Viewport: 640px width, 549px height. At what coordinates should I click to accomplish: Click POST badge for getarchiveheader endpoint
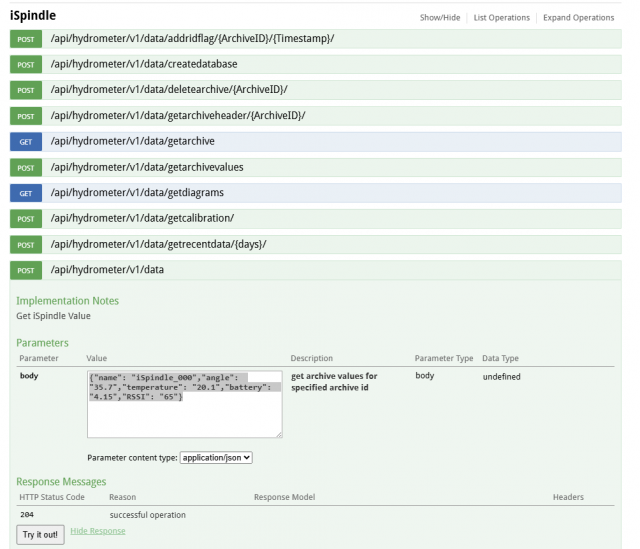coord(26,116)
